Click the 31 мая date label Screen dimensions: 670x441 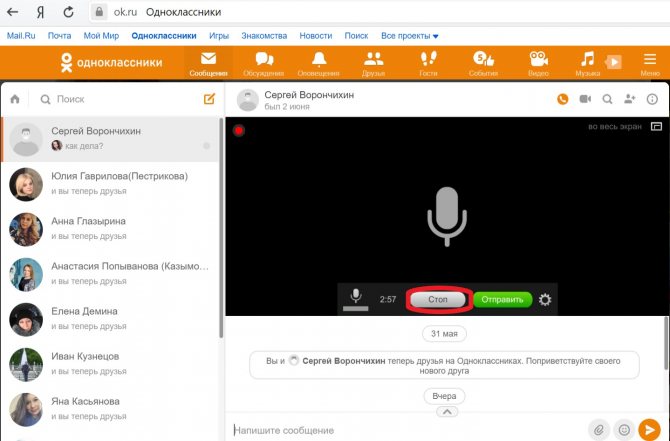(x=444, y=334)
